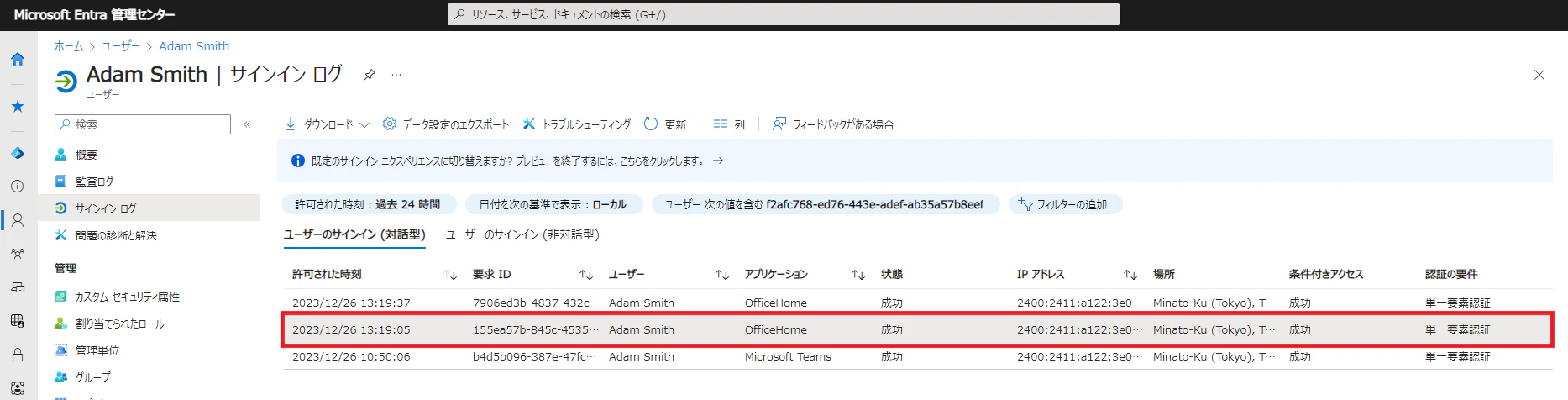Click the Home icon in left rail
The width and height of the screenshot is (1568, 400).
point(18,59)
